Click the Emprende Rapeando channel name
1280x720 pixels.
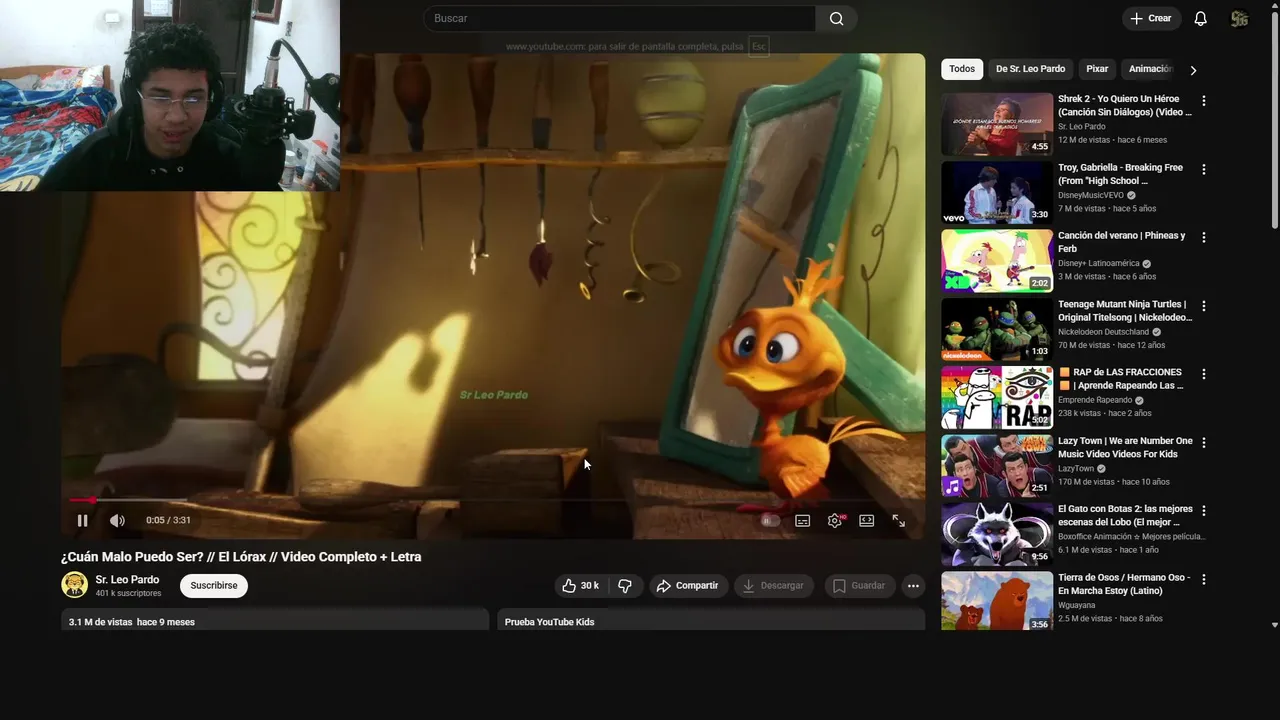pyautogui.click(x=1095, y=400)
